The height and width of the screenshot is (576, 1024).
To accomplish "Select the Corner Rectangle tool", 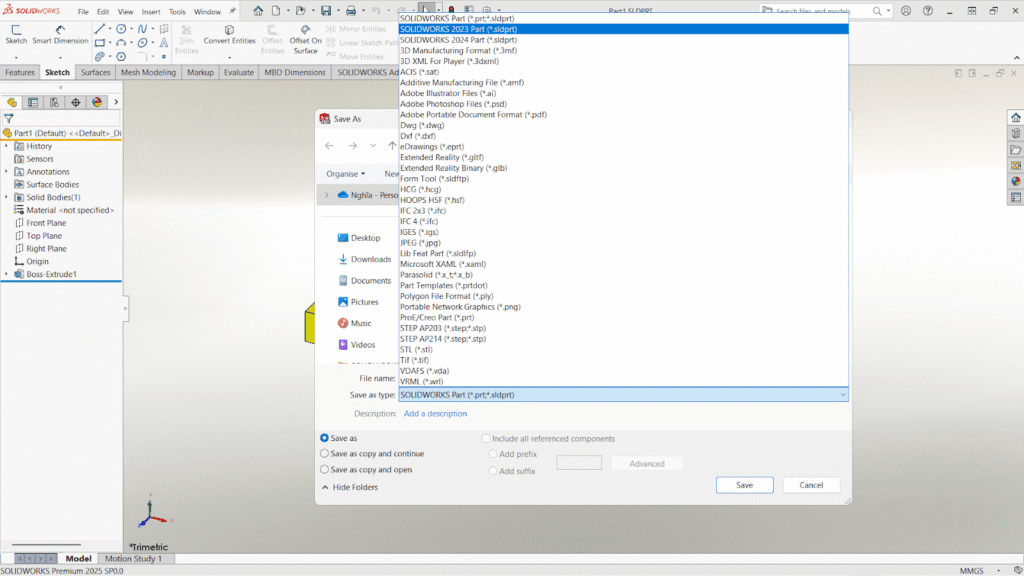I will (x=99, y=43).
